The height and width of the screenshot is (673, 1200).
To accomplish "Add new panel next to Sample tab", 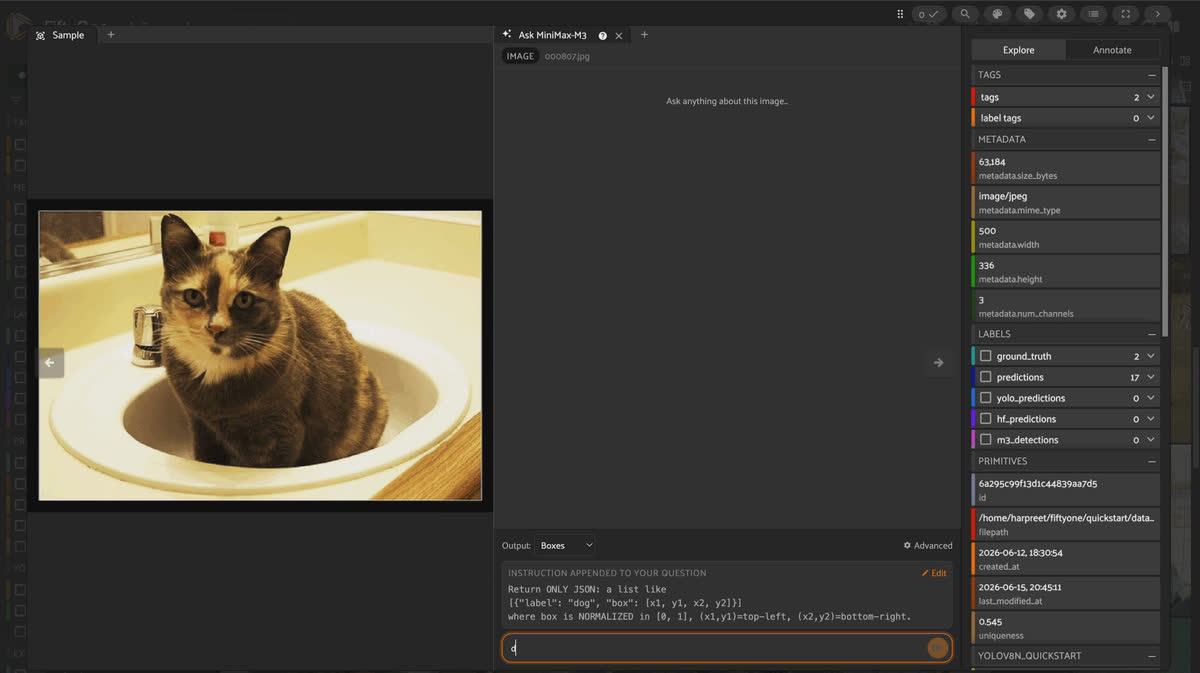I will coord(111,35).
